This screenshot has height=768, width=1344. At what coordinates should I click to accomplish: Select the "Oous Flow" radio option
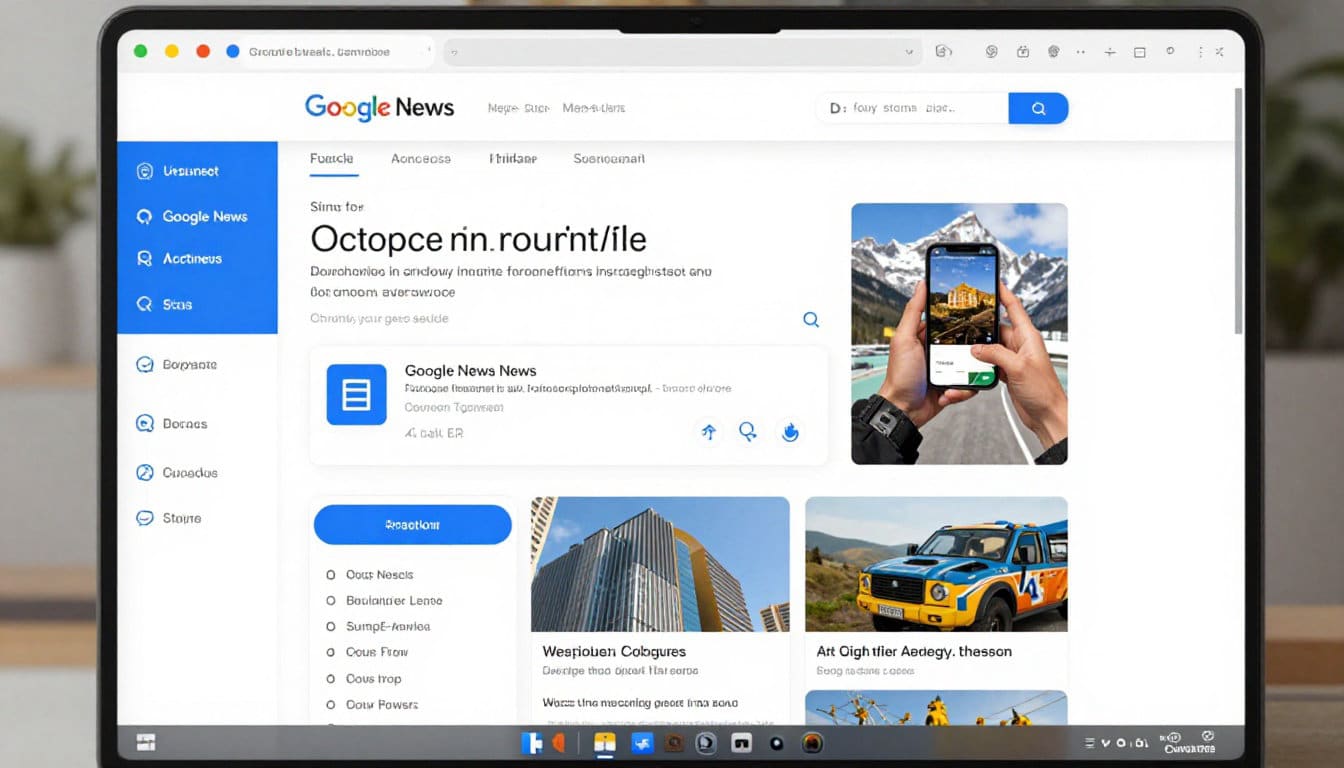click(331, 652)
